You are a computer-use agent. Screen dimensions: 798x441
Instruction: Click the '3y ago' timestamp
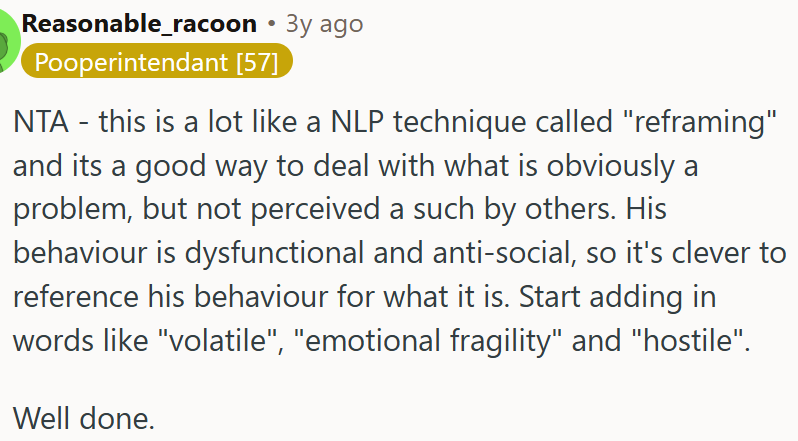point(324,23)
